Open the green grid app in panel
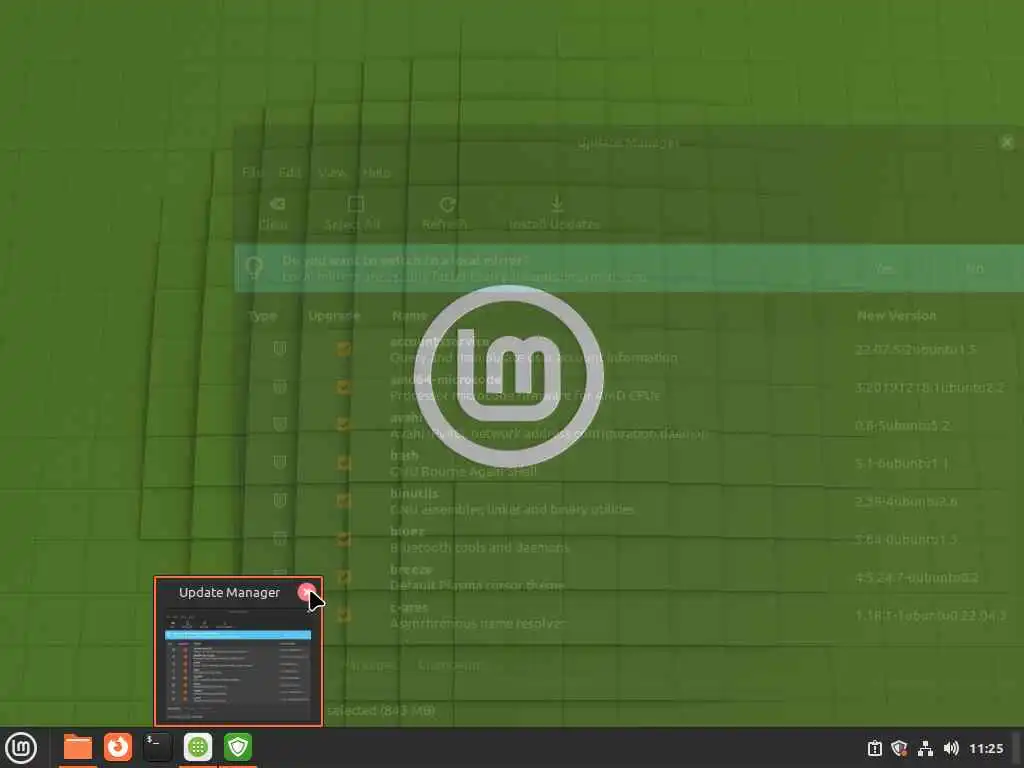This screenshot has height=768, width=1024. (197, 747)
